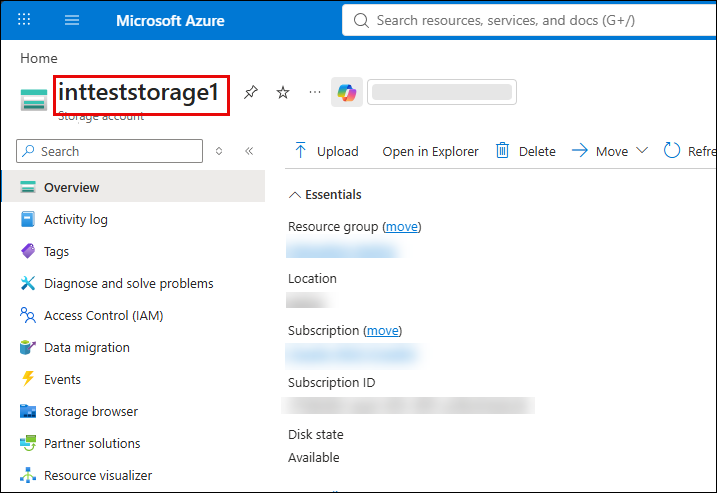Open Storage browser

(x=91, y=412)
